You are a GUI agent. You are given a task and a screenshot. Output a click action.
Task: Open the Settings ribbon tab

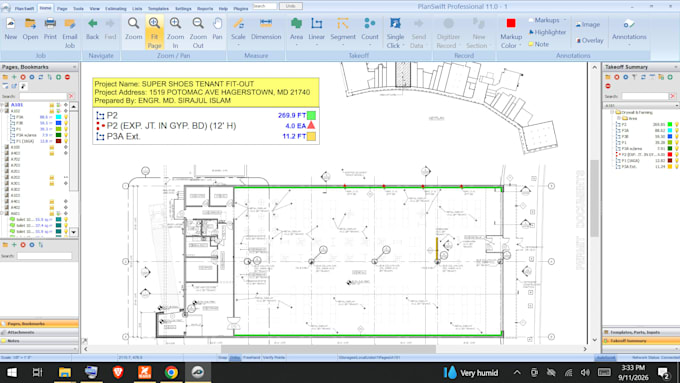tap(183, 8)
